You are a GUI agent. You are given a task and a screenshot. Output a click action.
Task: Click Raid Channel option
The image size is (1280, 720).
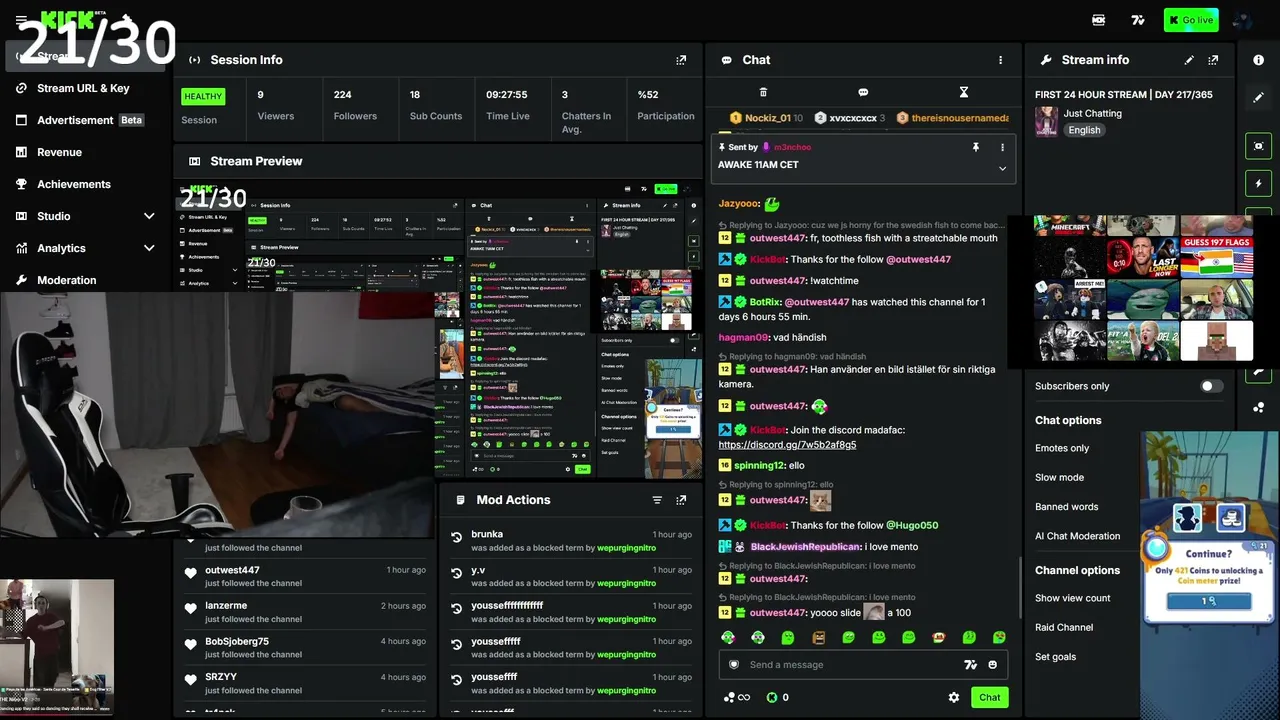point(1064,628)
